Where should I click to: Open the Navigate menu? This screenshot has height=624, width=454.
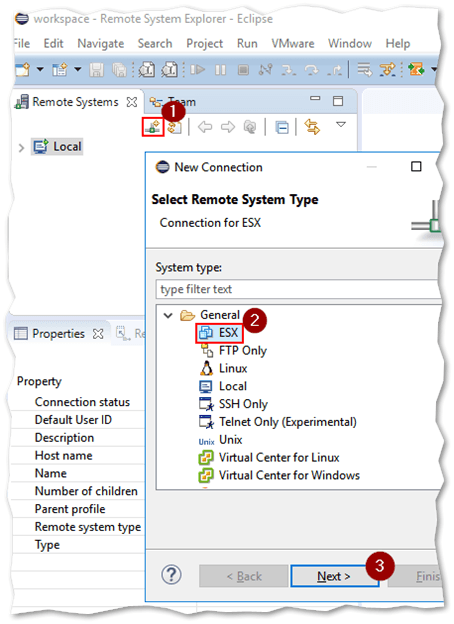(x=101, y=43)
